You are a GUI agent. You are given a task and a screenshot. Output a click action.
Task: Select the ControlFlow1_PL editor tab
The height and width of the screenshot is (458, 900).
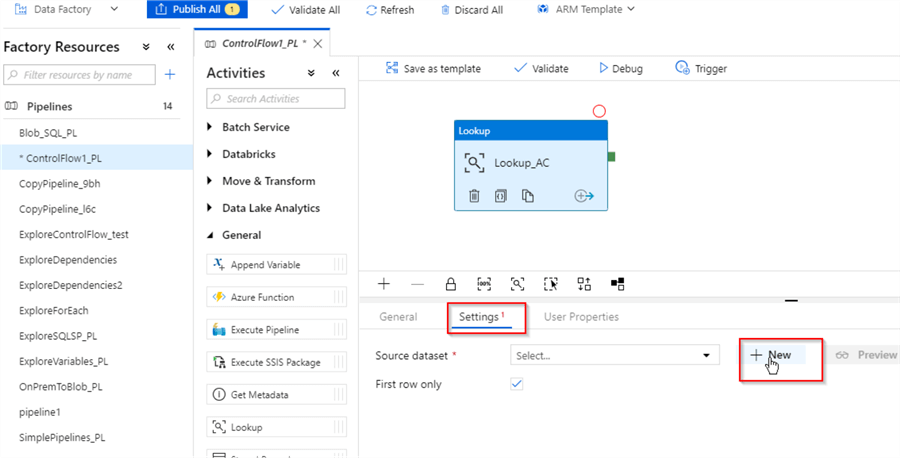click(x=264, y=43)
